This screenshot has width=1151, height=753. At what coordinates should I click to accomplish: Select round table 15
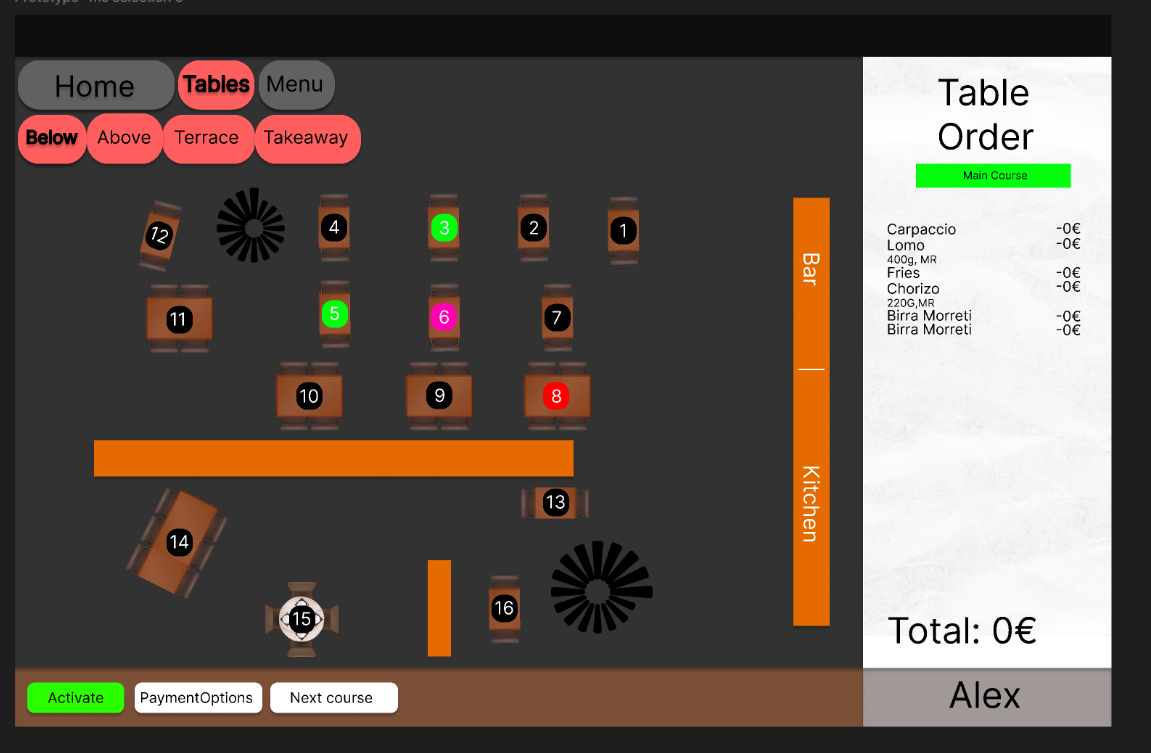click(301, 619)
